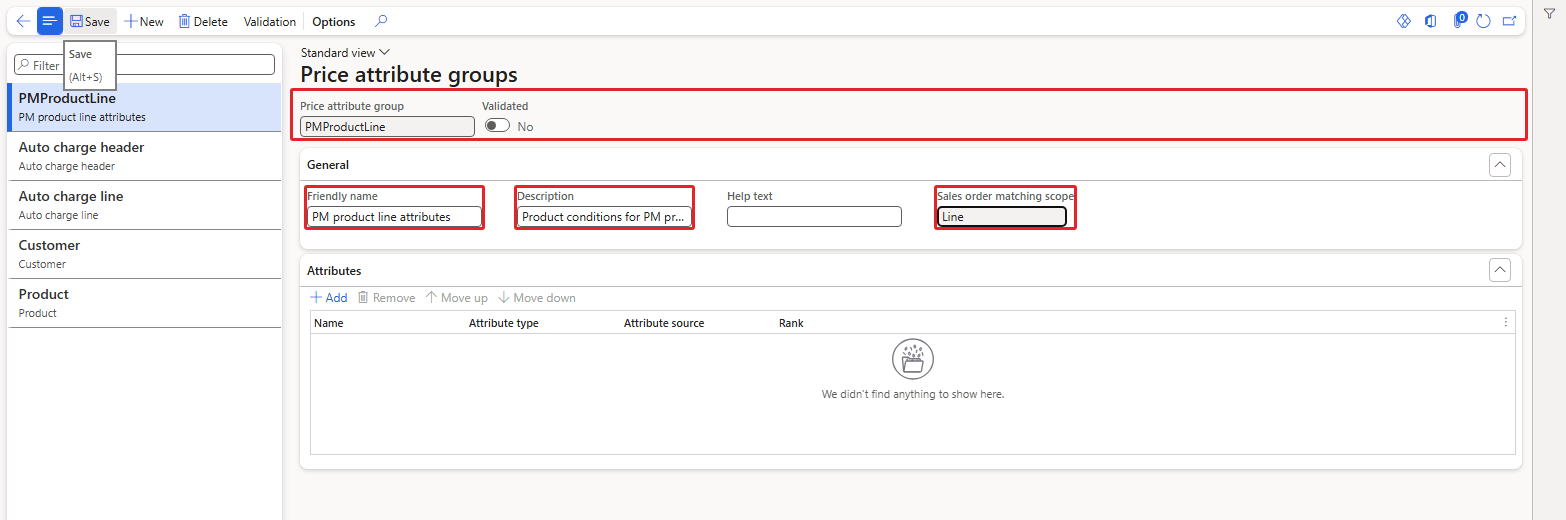Click the Attribute source column header
The height and width of the screenshot is (520, 1566).
pos(664,323)
